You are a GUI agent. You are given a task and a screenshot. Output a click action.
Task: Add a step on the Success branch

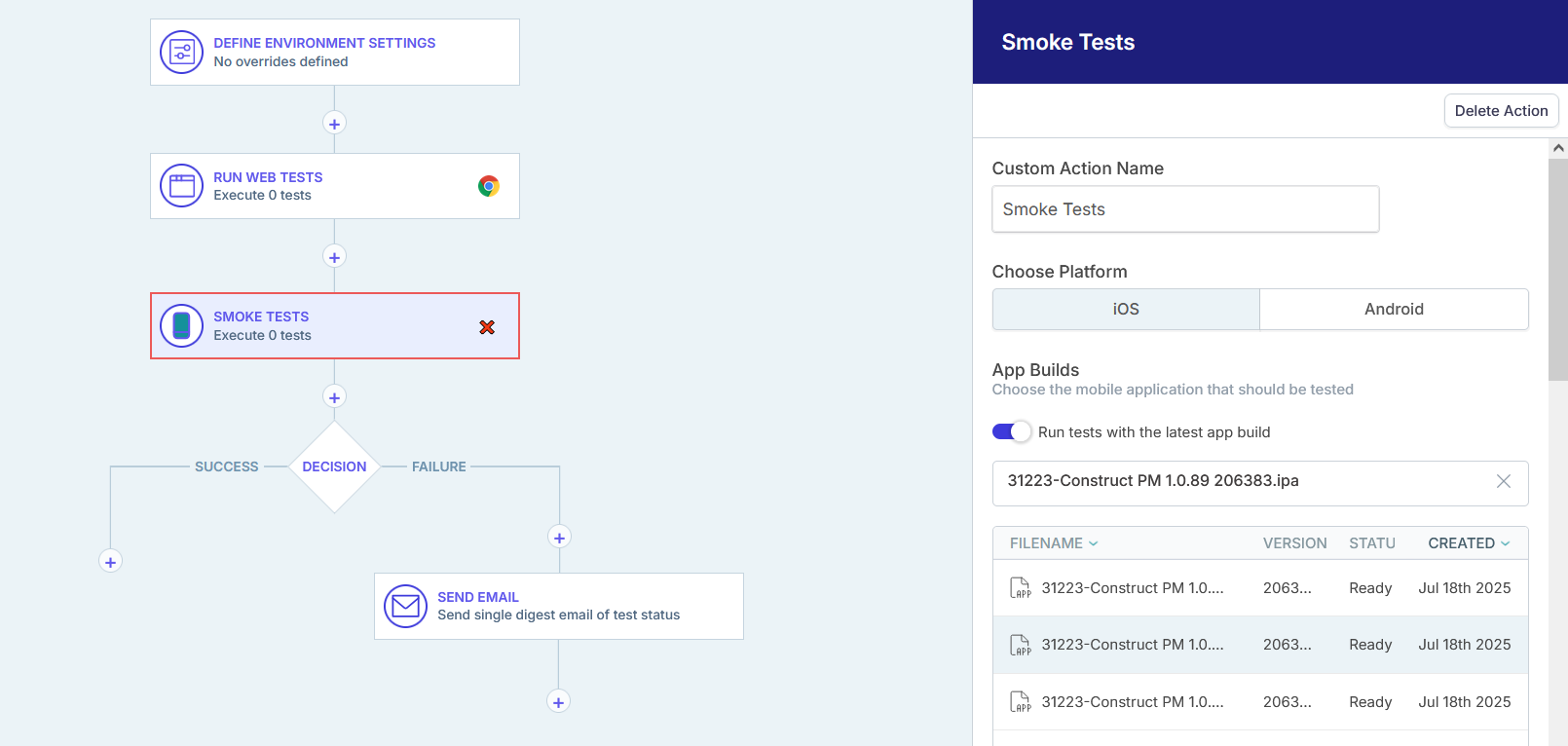pos(110,562)
